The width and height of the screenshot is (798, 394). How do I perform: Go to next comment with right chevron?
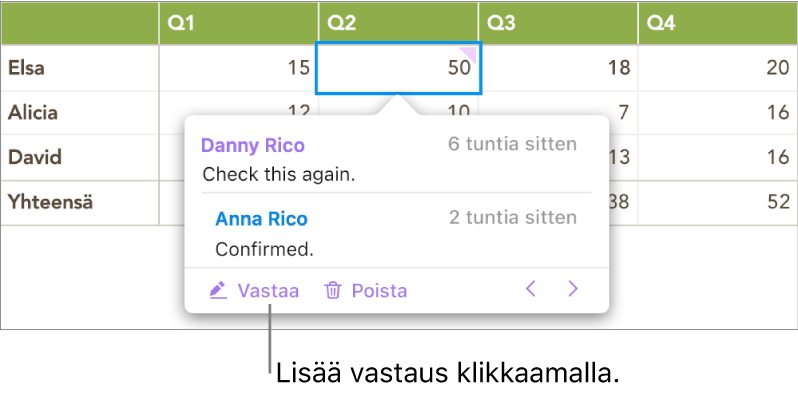(x=573, y=290)
